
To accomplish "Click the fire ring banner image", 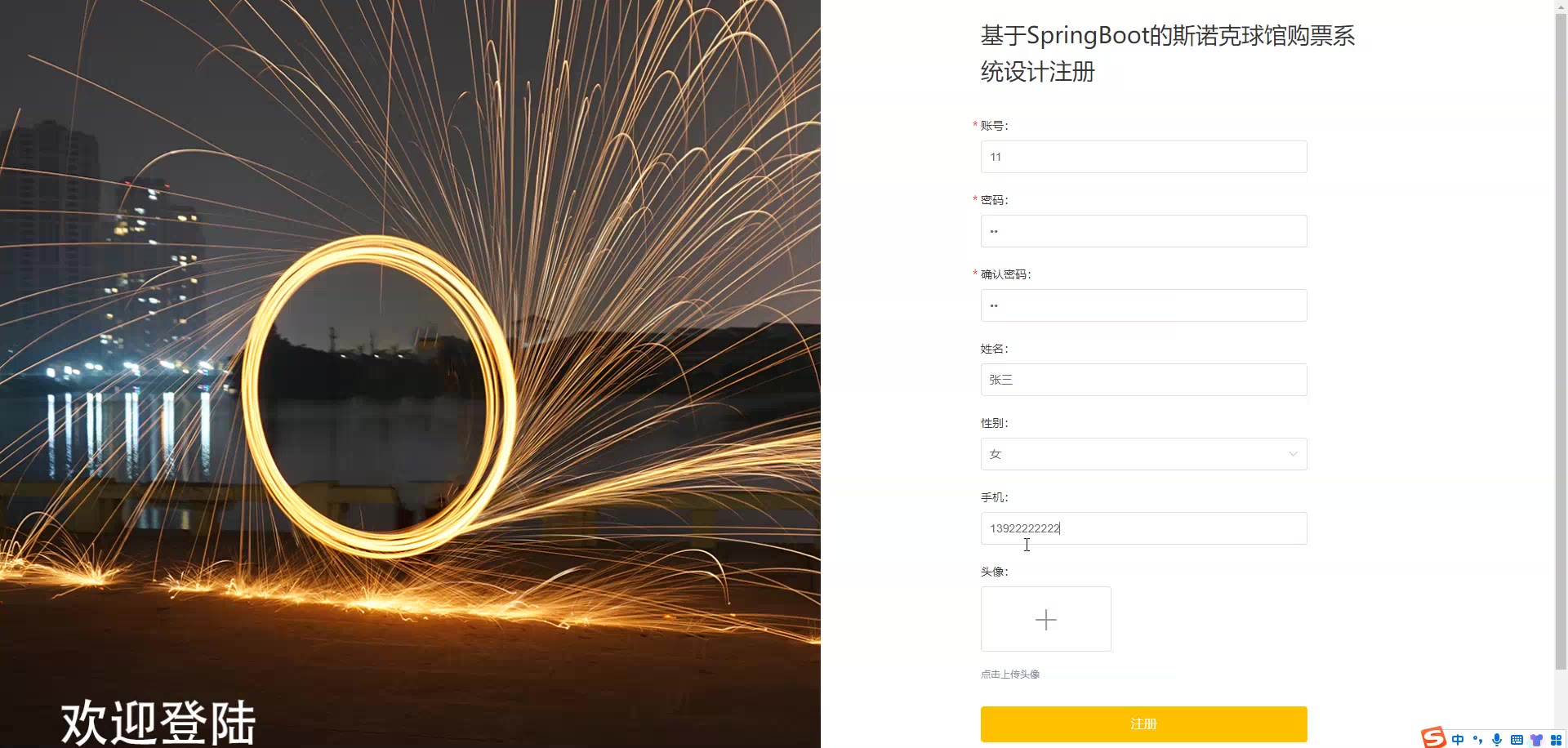I will [x=410, y=374].
